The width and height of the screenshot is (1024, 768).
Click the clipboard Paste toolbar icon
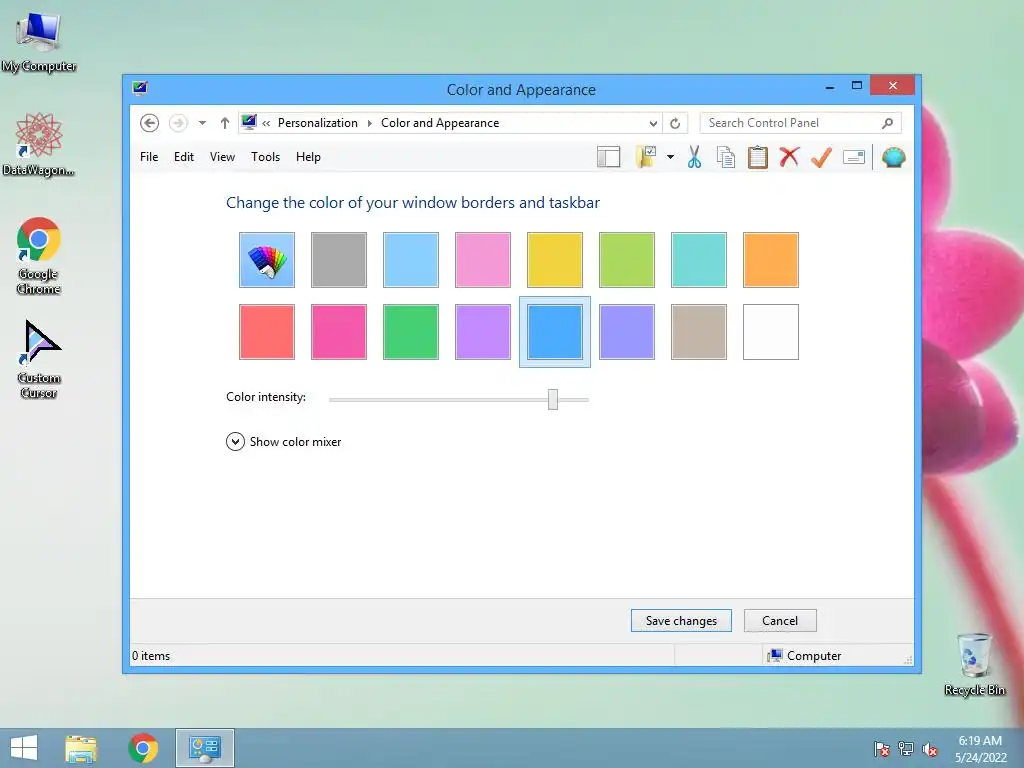(x=758, y=157)
